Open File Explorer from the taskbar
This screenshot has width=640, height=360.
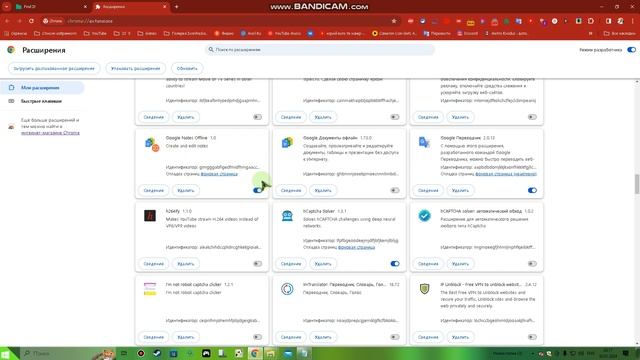(x=271, y=353)
